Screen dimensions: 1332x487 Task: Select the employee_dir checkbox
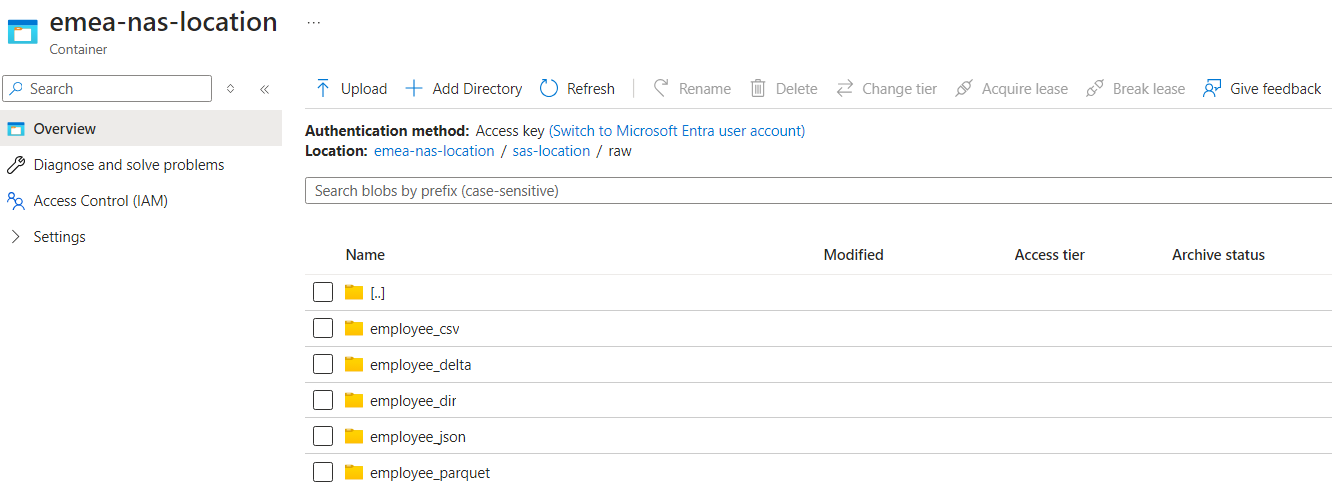323,400
